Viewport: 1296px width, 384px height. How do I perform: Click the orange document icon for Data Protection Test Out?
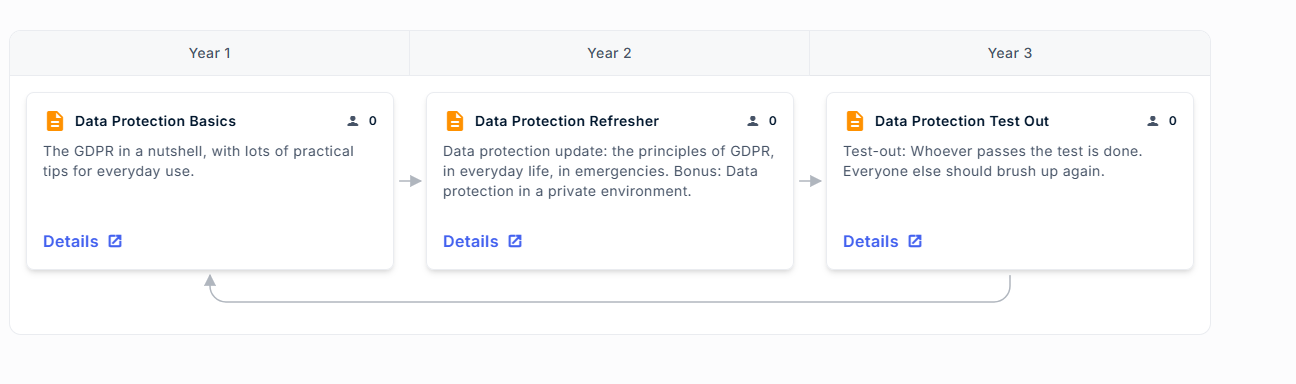coord(855,121)
